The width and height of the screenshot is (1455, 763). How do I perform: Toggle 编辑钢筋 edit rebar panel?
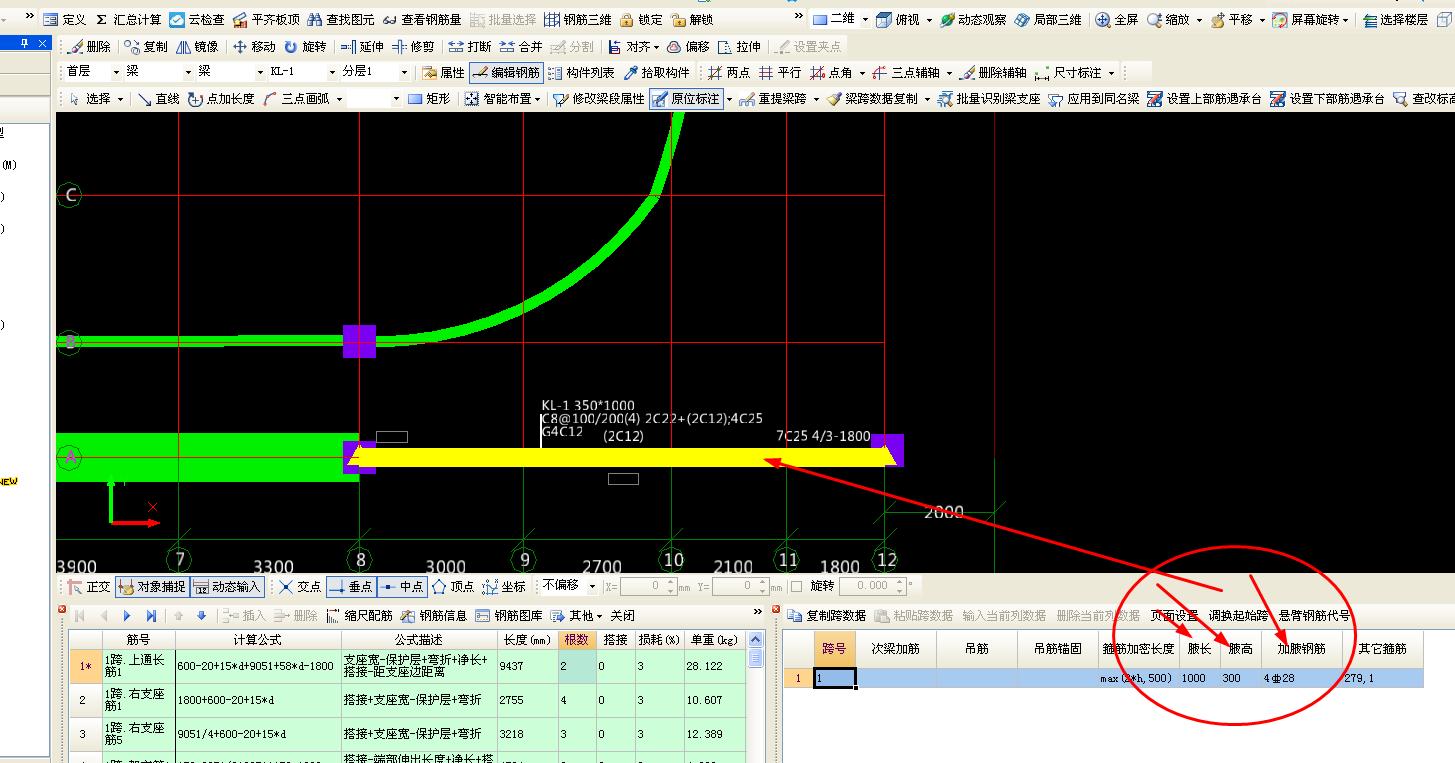[x=506, y=72]
